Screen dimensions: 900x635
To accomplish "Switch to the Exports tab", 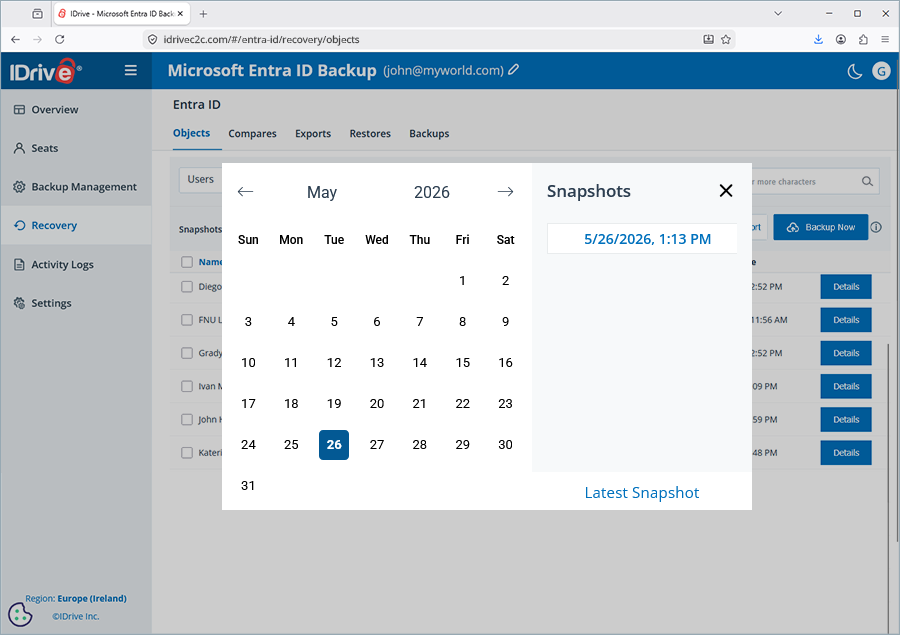I will 313,133.
